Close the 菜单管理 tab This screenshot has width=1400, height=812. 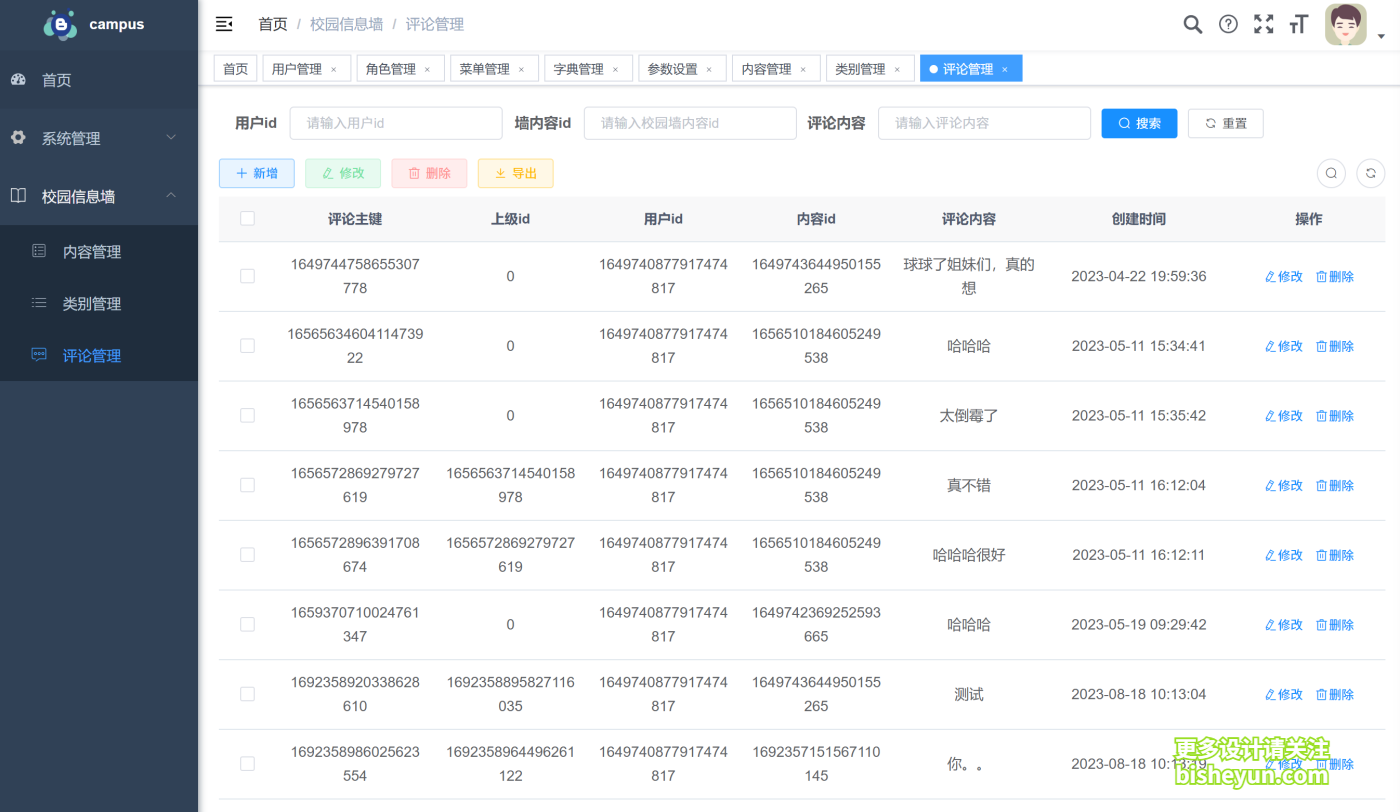[521, 70]
